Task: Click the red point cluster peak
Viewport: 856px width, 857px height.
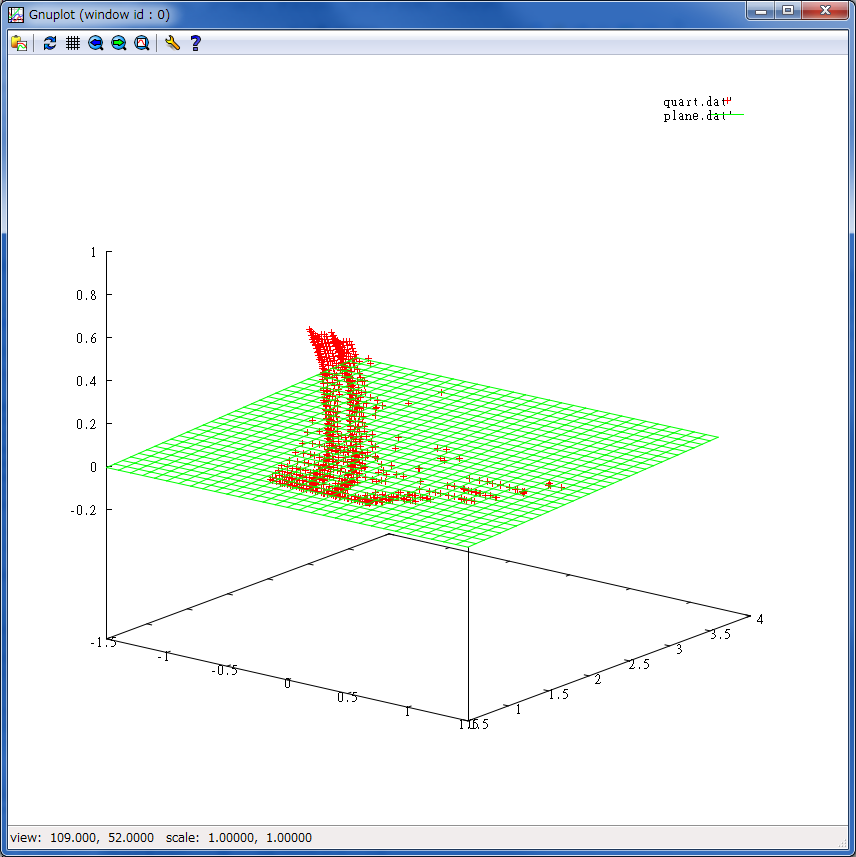Action: pyautogui.click(x=310, y=330)
